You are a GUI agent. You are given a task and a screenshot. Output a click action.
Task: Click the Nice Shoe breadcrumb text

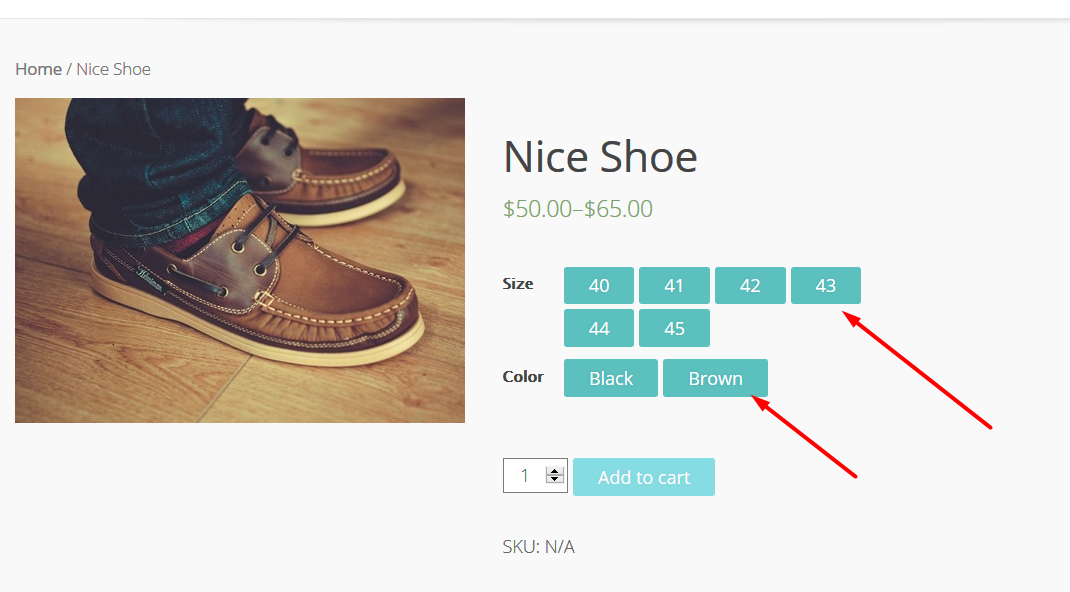[113, 69]
